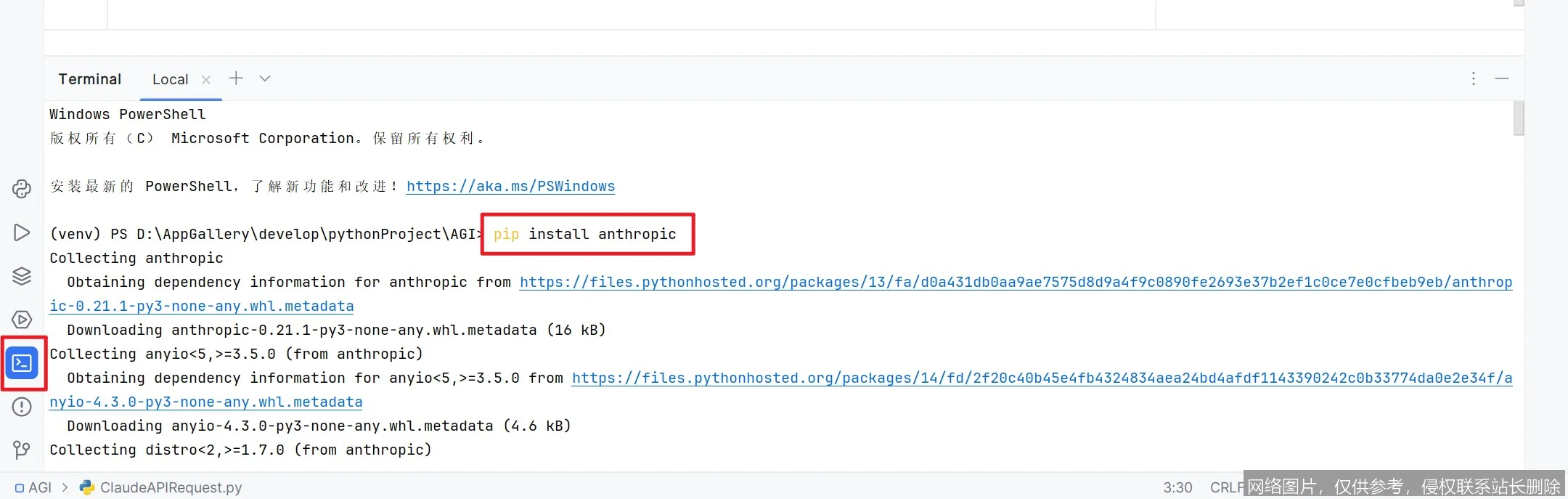
Task: Open terminal options three-dot menu
Action: click(x=1473, y=78)
